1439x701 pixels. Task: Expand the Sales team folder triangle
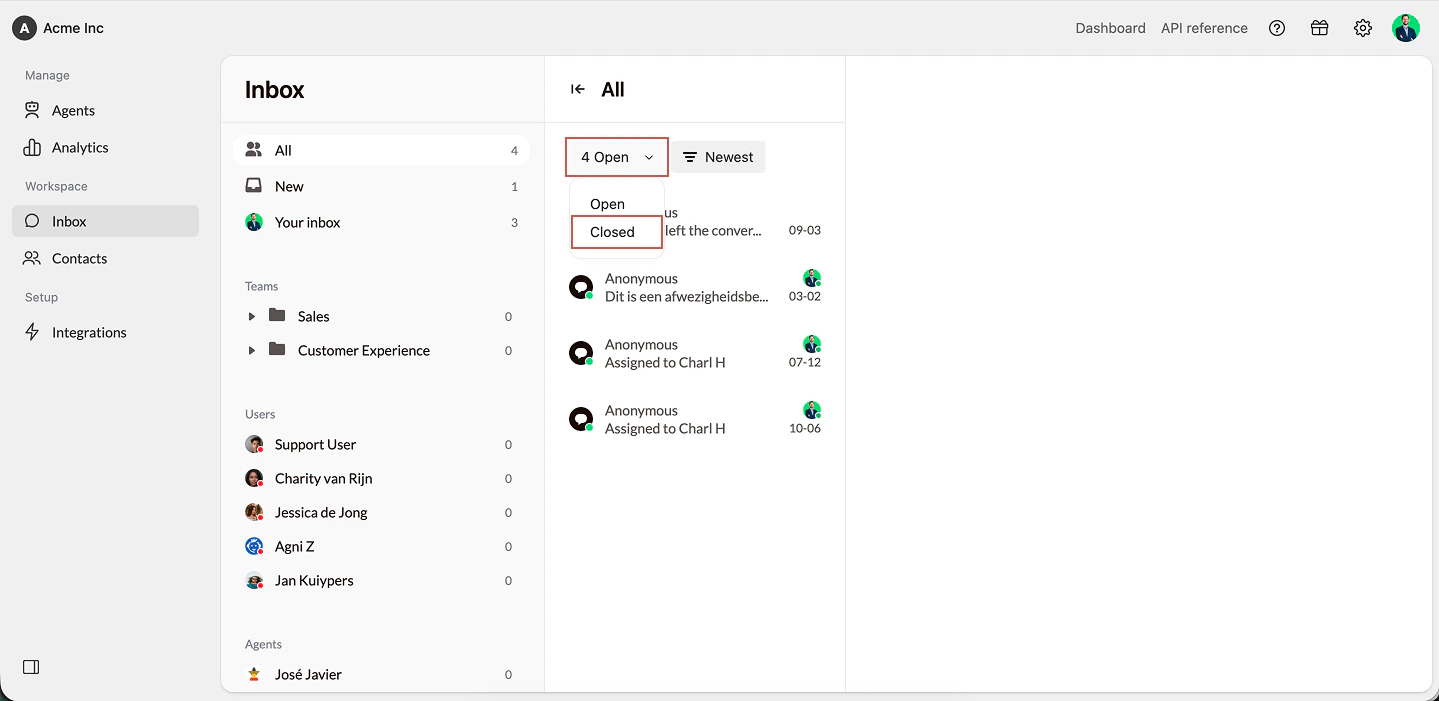tap(252, 316)
